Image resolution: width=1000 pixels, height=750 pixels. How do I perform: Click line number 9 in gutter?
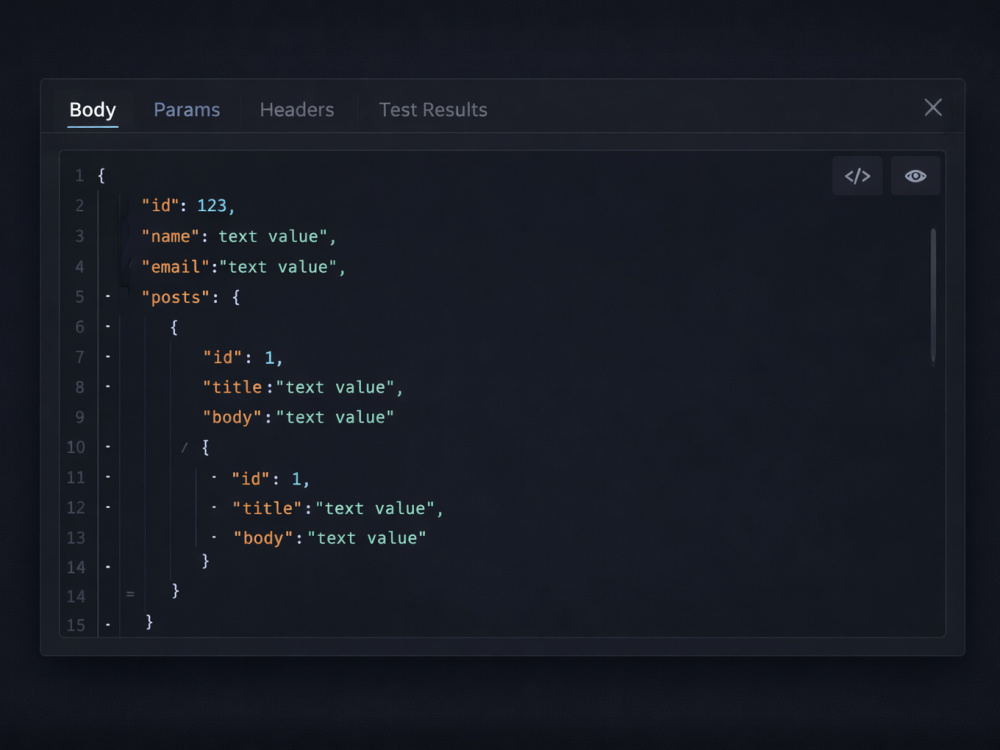[x=79, y=417]
